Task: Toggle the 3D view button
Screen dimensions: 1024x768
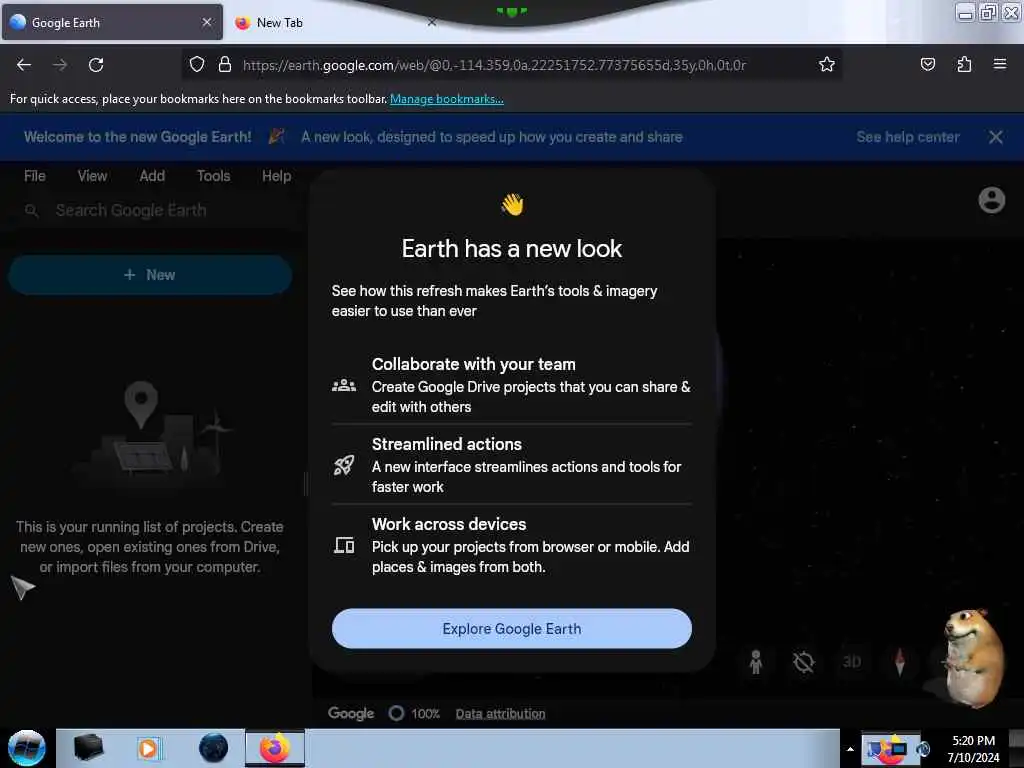Action: [852, 662]
